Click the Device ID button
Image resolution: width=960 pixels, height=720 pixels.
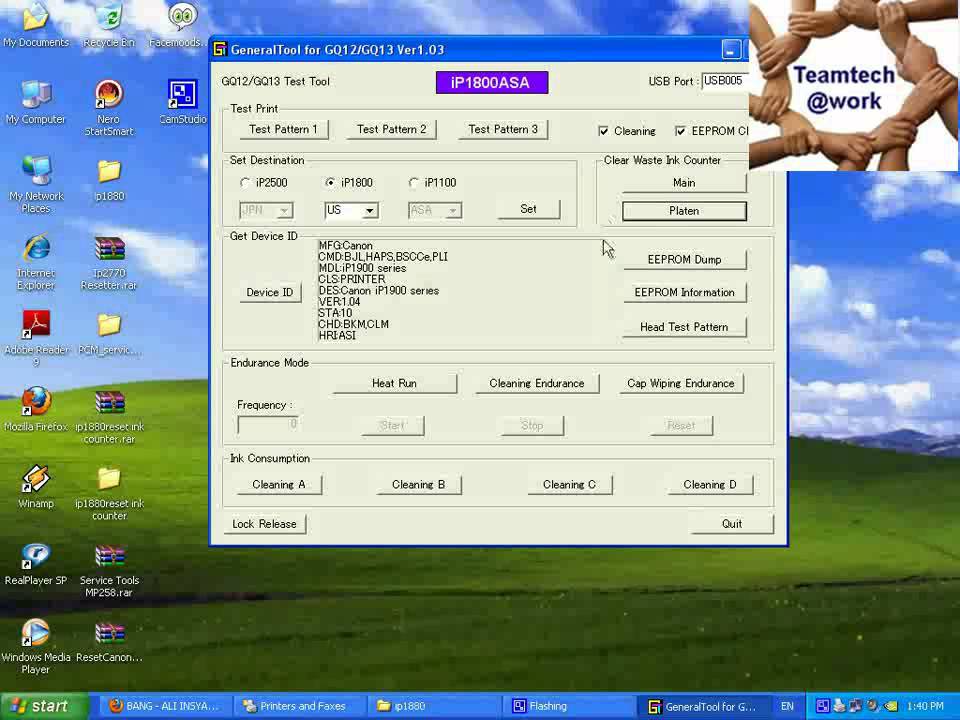pos(269,292)
